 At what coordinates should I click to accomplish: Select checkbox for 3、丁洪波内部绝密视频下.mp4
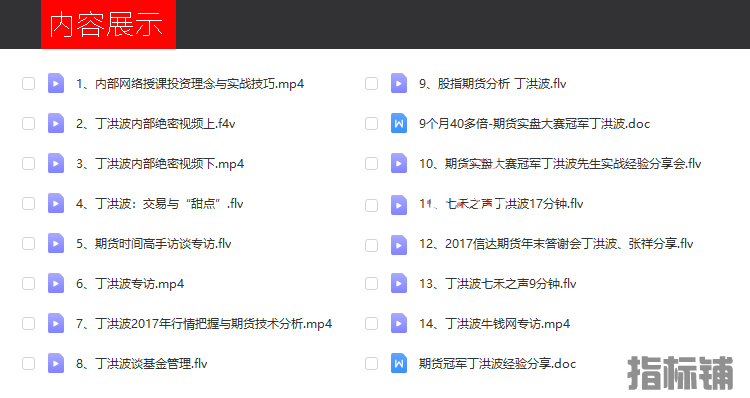click(29, 164)
